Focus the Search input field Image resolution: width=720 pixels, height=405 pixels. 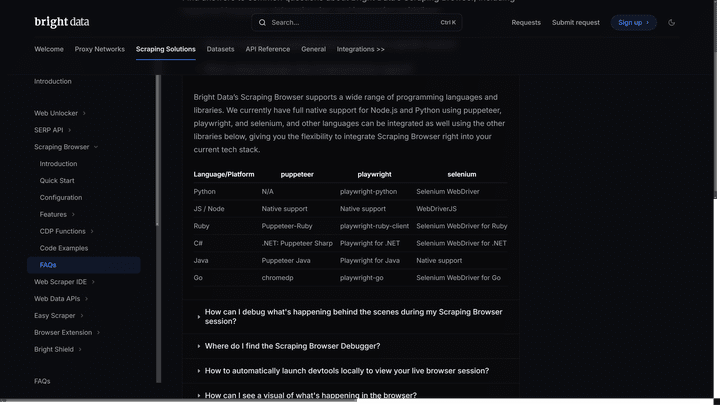click(x=356, y=22)
